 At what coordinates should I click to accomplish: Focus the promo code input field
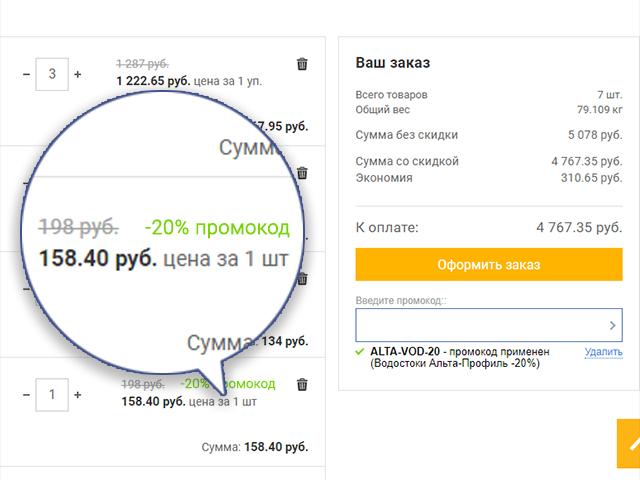(x=480, y=325)
